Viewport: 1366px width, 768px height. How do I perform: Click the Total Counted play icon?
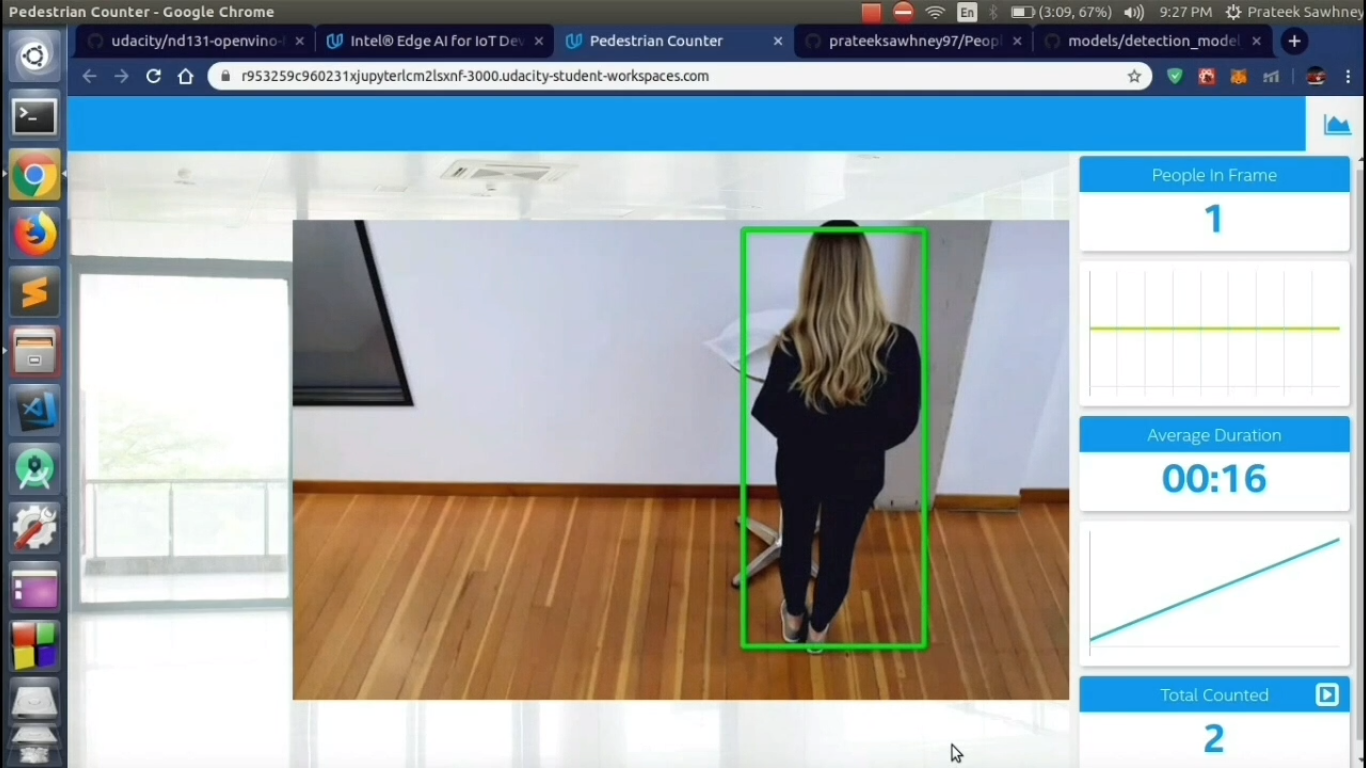pyautogui.click(x=1327, y=695)
